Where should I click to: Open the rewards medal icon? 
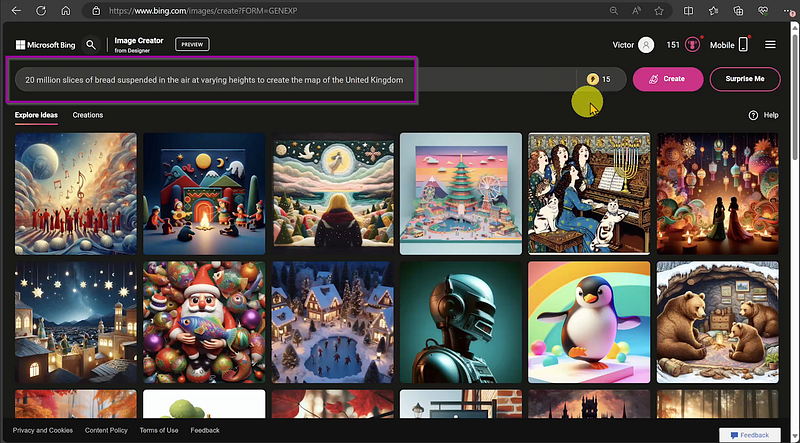692,45
